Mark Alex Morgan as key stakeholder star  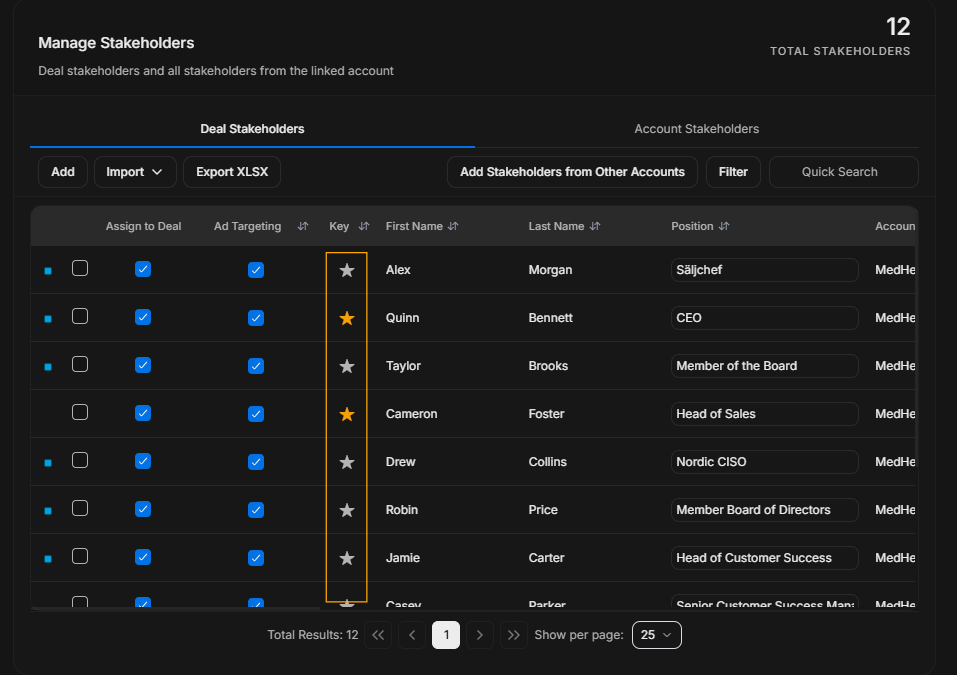(347, 270)
